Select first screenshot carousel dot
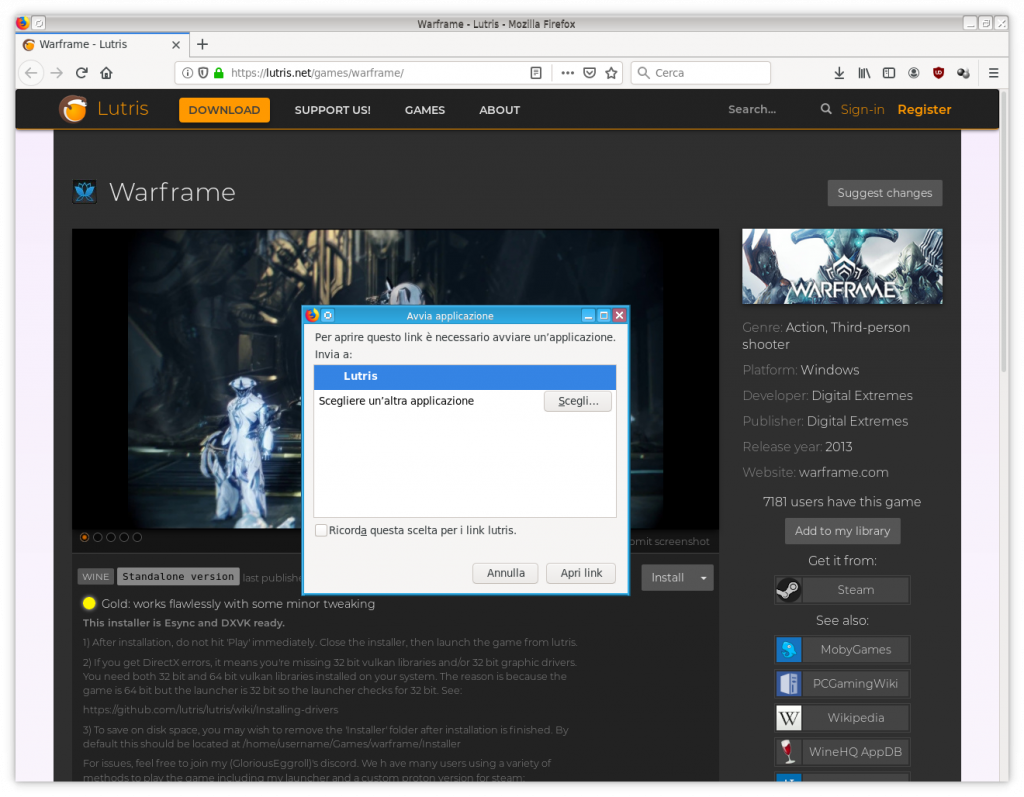The height and width of the screenshot is (797, 1024). coord(84,538)
